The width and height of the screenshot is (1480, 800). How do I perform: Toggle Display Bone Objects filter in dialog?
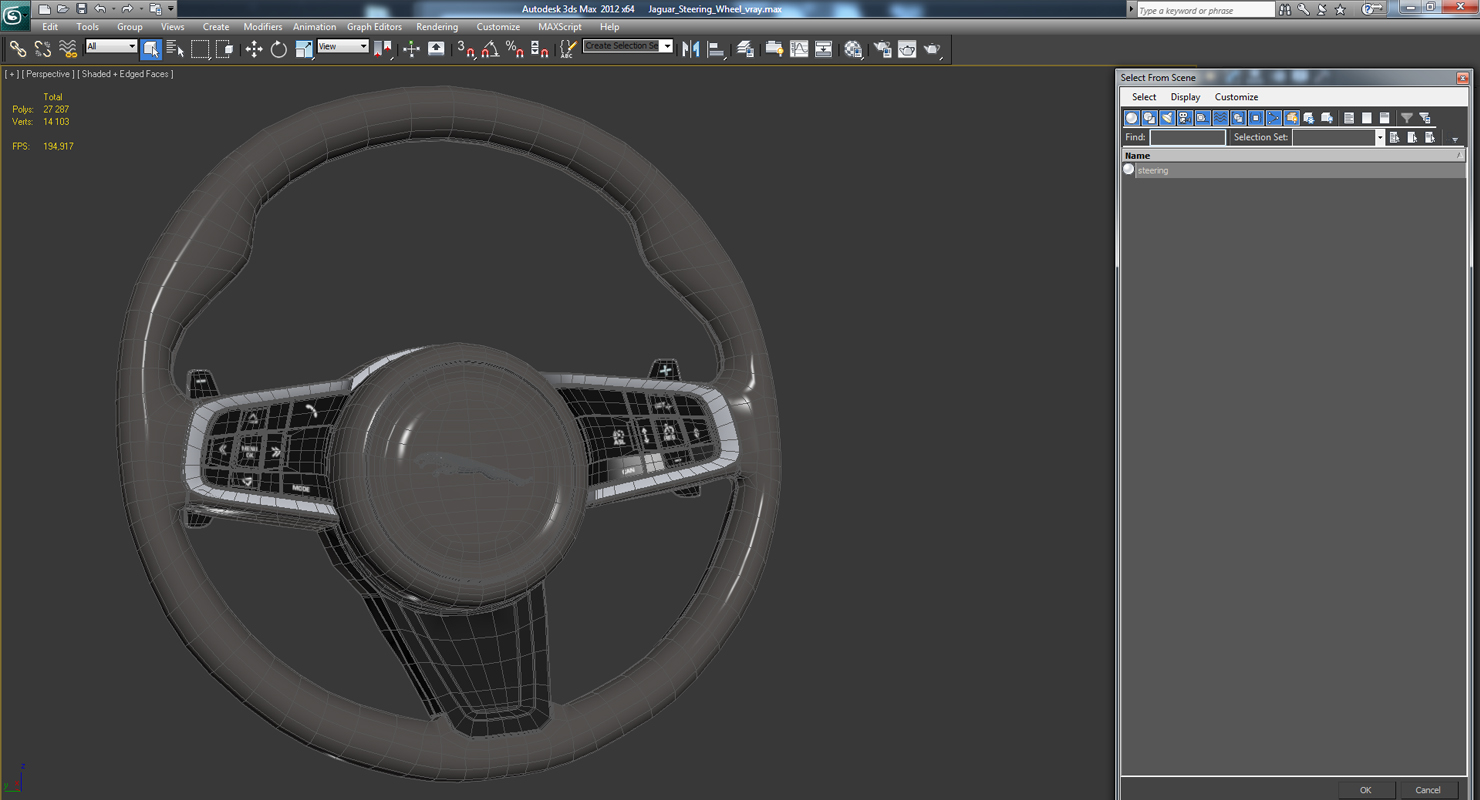(x=1274, y=118)
